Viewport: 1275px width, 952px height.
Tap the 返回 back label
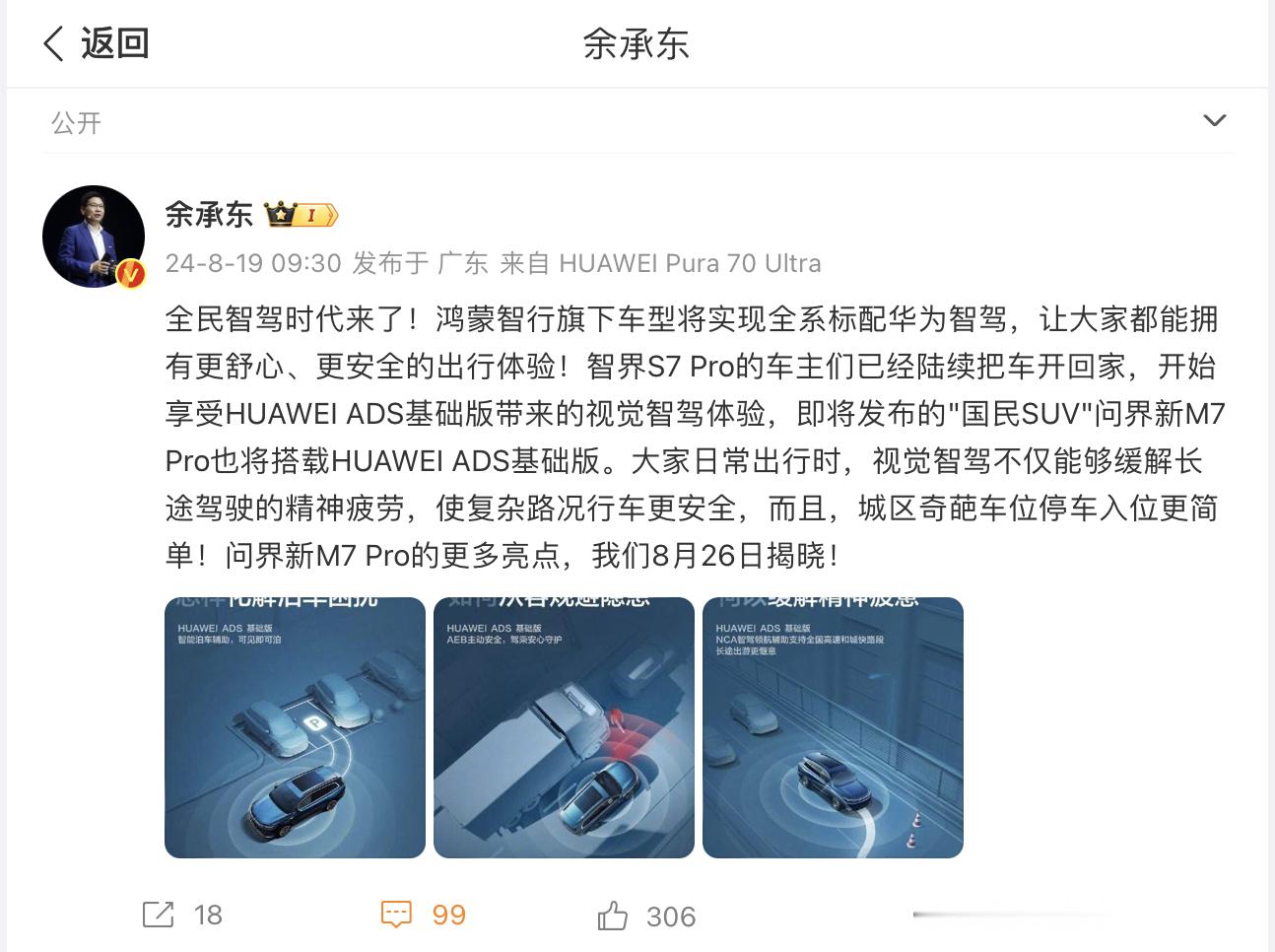point(114,43)
